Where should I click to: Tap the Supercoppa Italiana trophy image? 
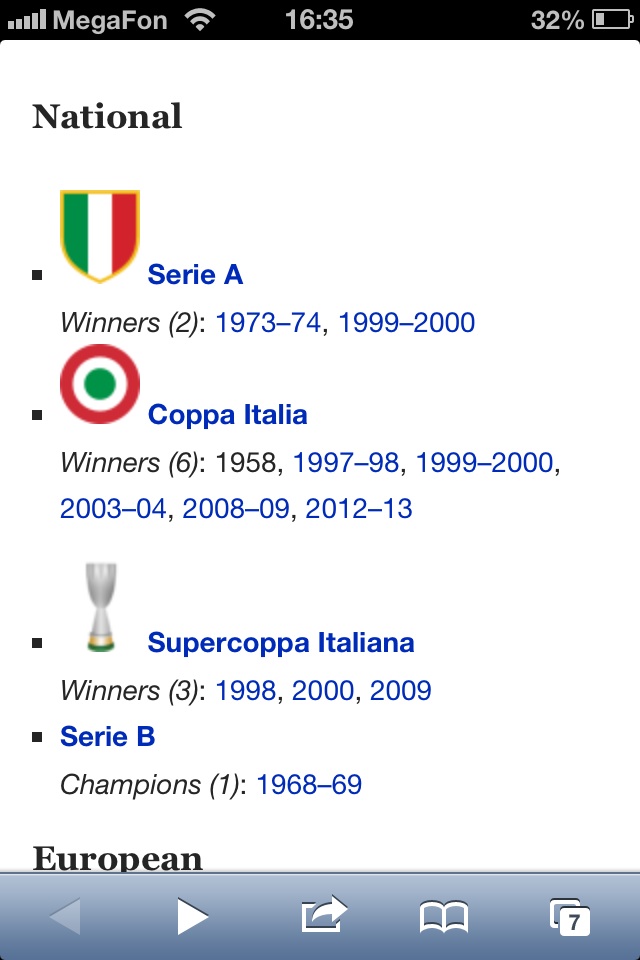[100, 607]
